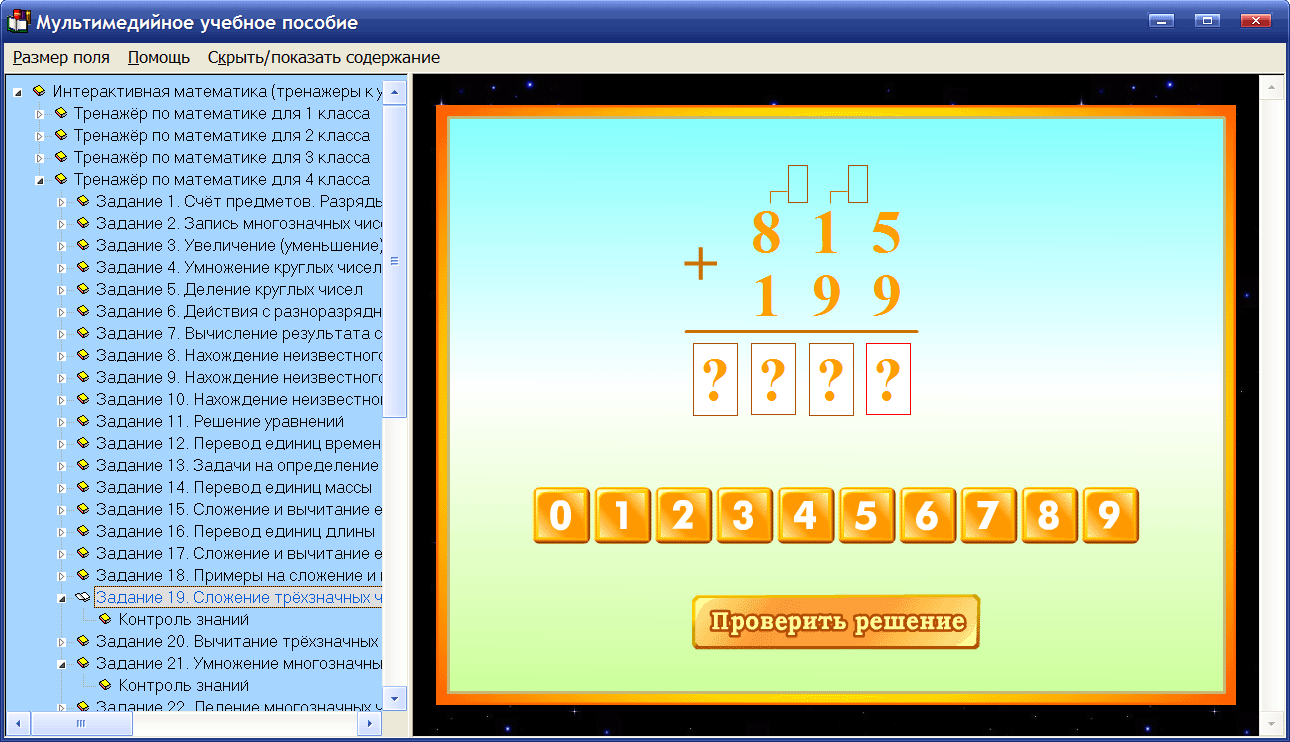Click book icon of Задание 9
The image size is (1290, 742).
[83, 378]
